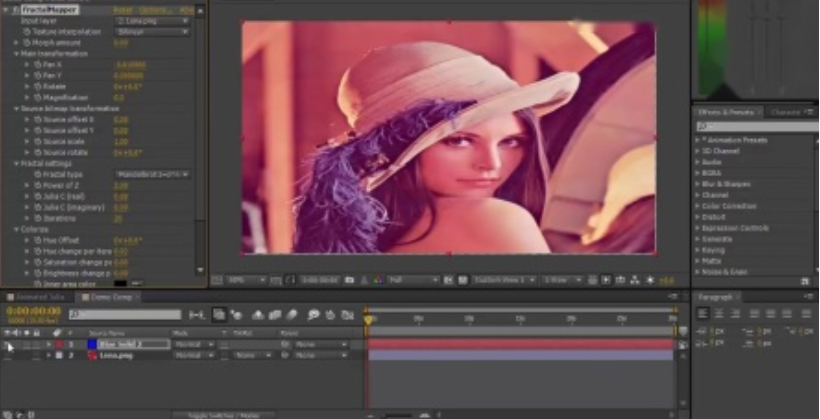Open the Texture interpolation dropdown
Image resolution: width=820 pixels, height=419 pixels.
(x=152, y=31)
